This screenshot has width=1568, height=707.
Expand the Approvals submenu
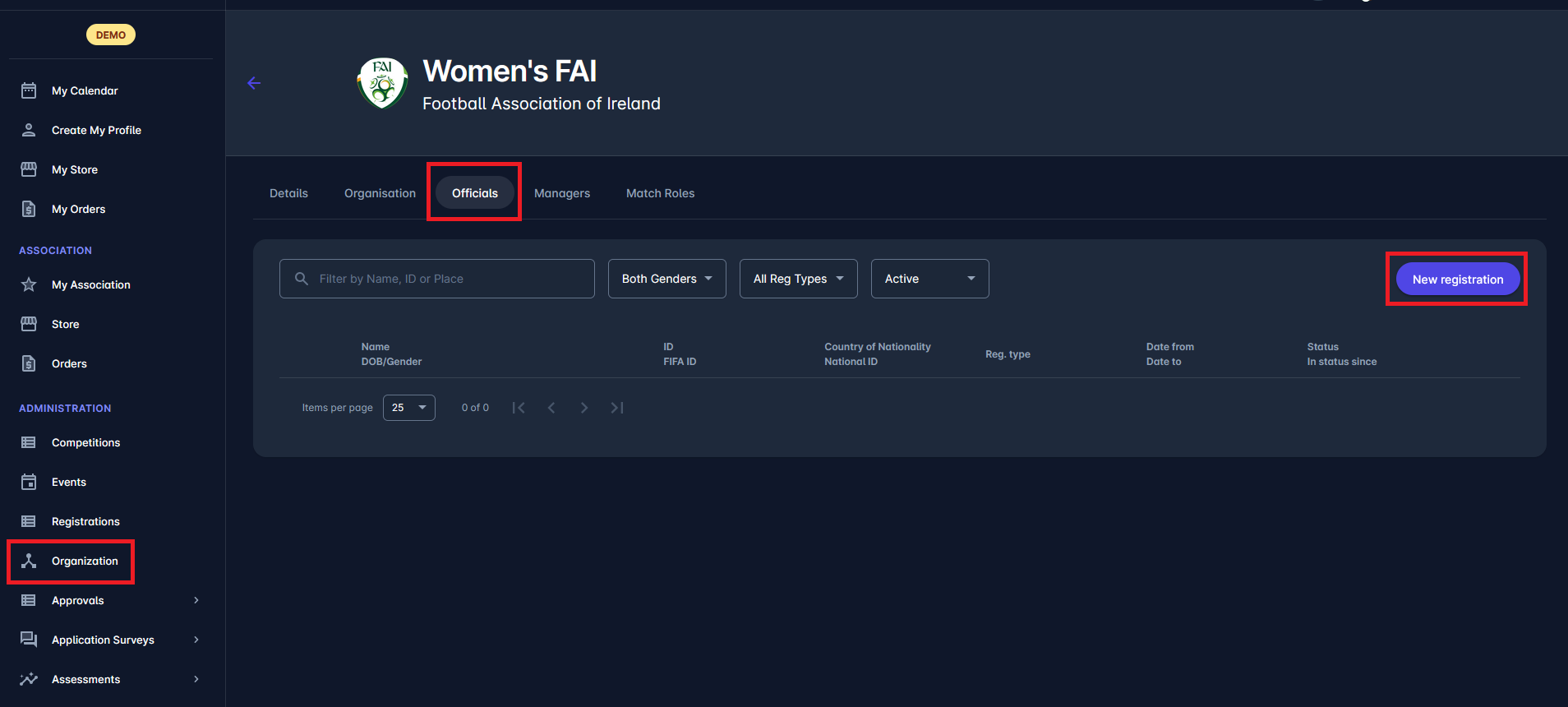click(x=196, y=600)
